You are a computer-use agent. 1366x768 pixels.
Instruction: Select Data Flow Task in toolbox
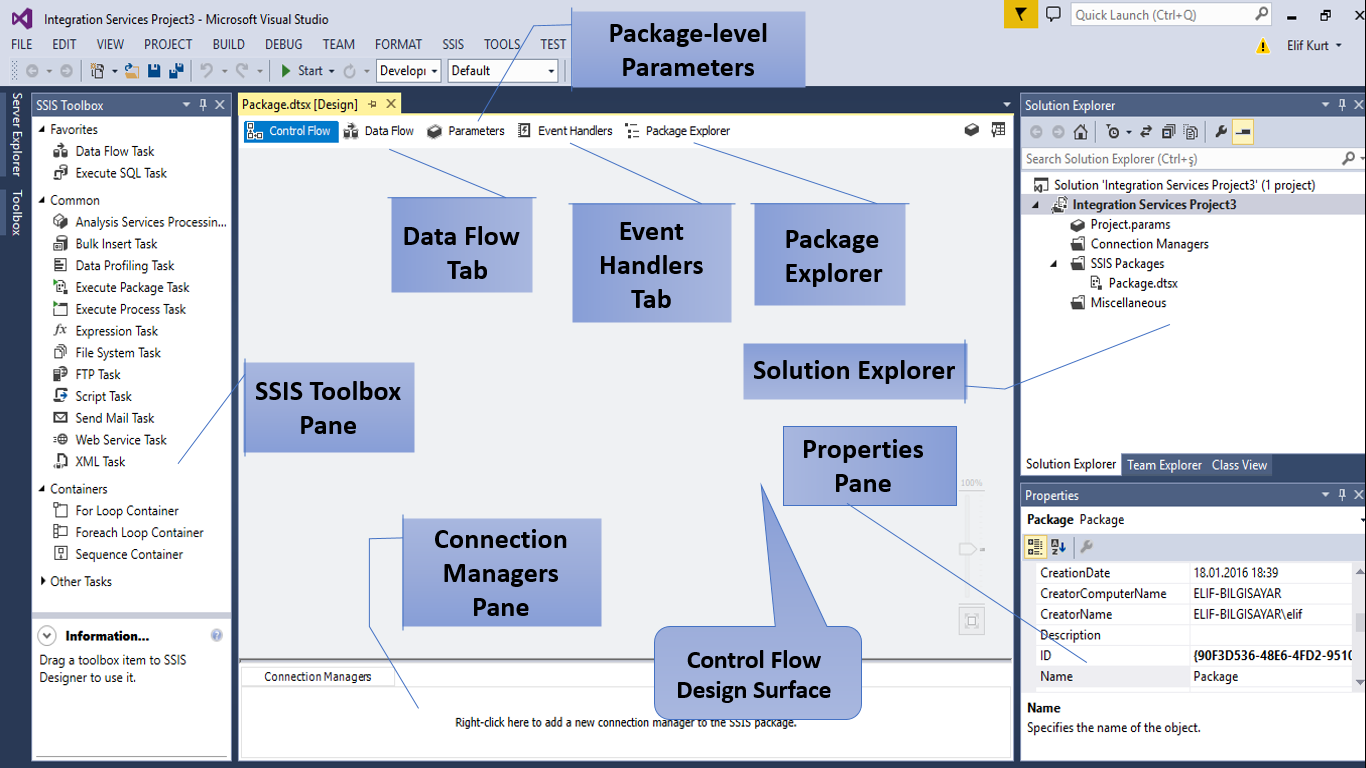(x=114, y=151)
